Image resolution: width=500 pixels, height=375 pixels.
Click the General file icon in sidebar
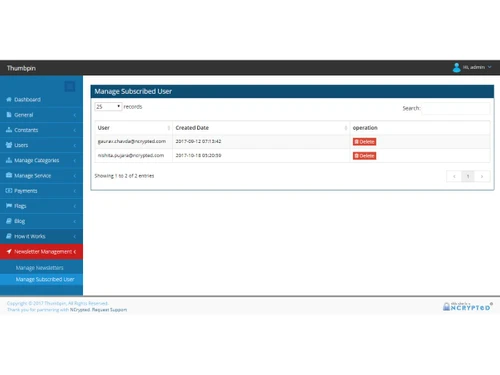[x=9, y=115]
